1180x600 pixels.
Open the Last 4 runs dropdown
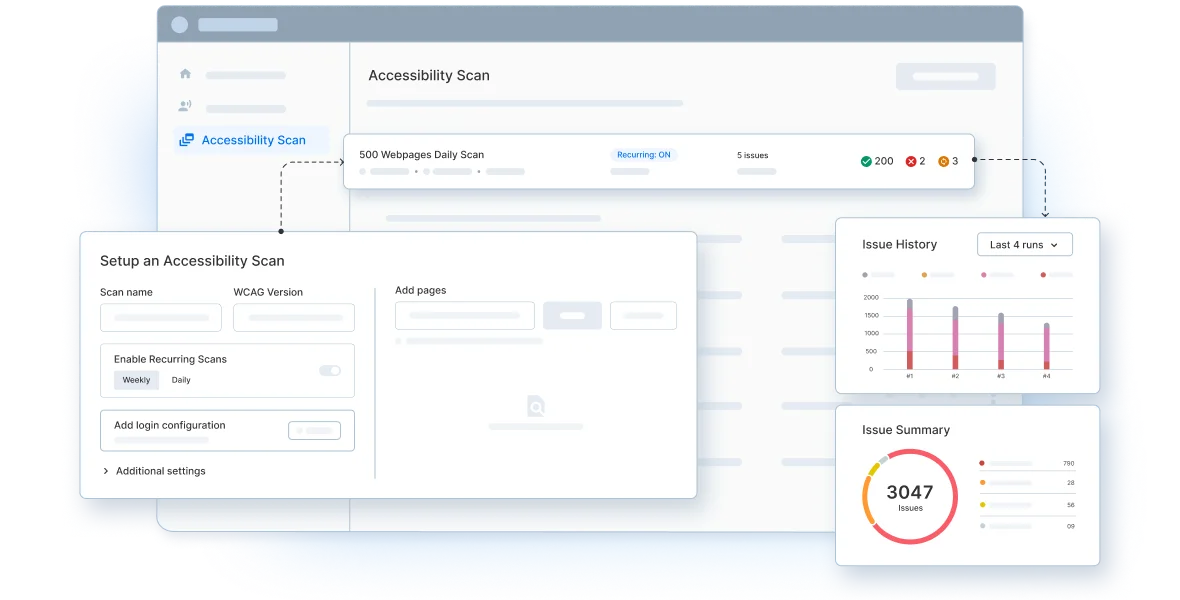point(1024,245)
